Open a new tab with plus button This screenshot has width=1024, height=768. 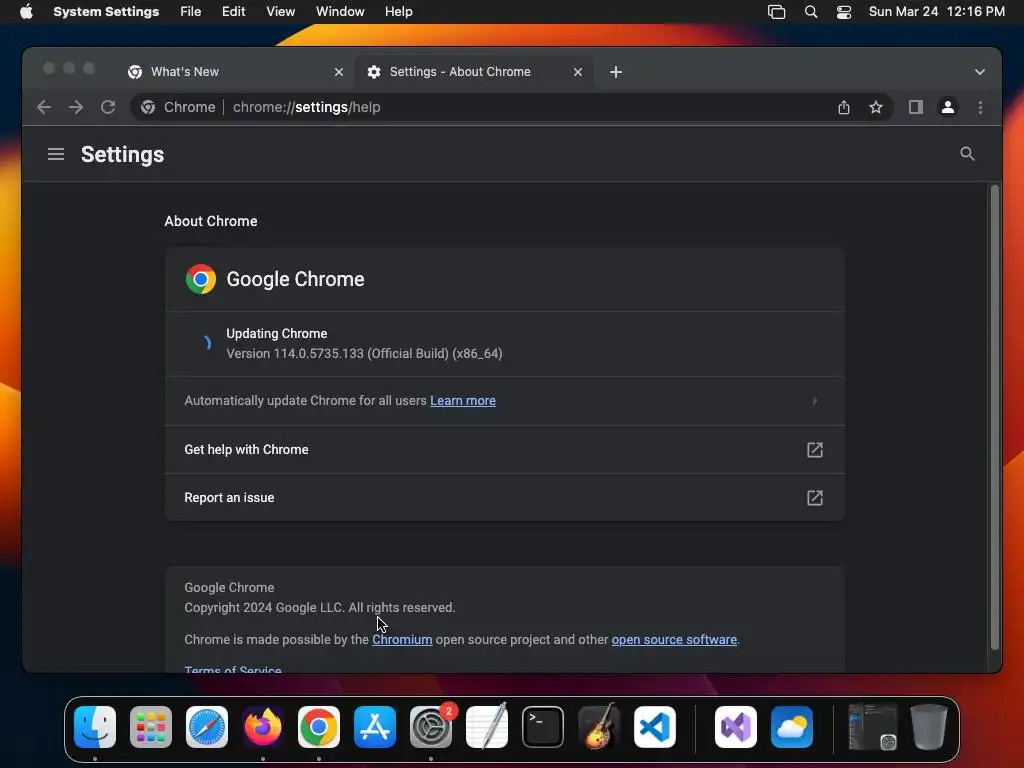tap(616, 72)
